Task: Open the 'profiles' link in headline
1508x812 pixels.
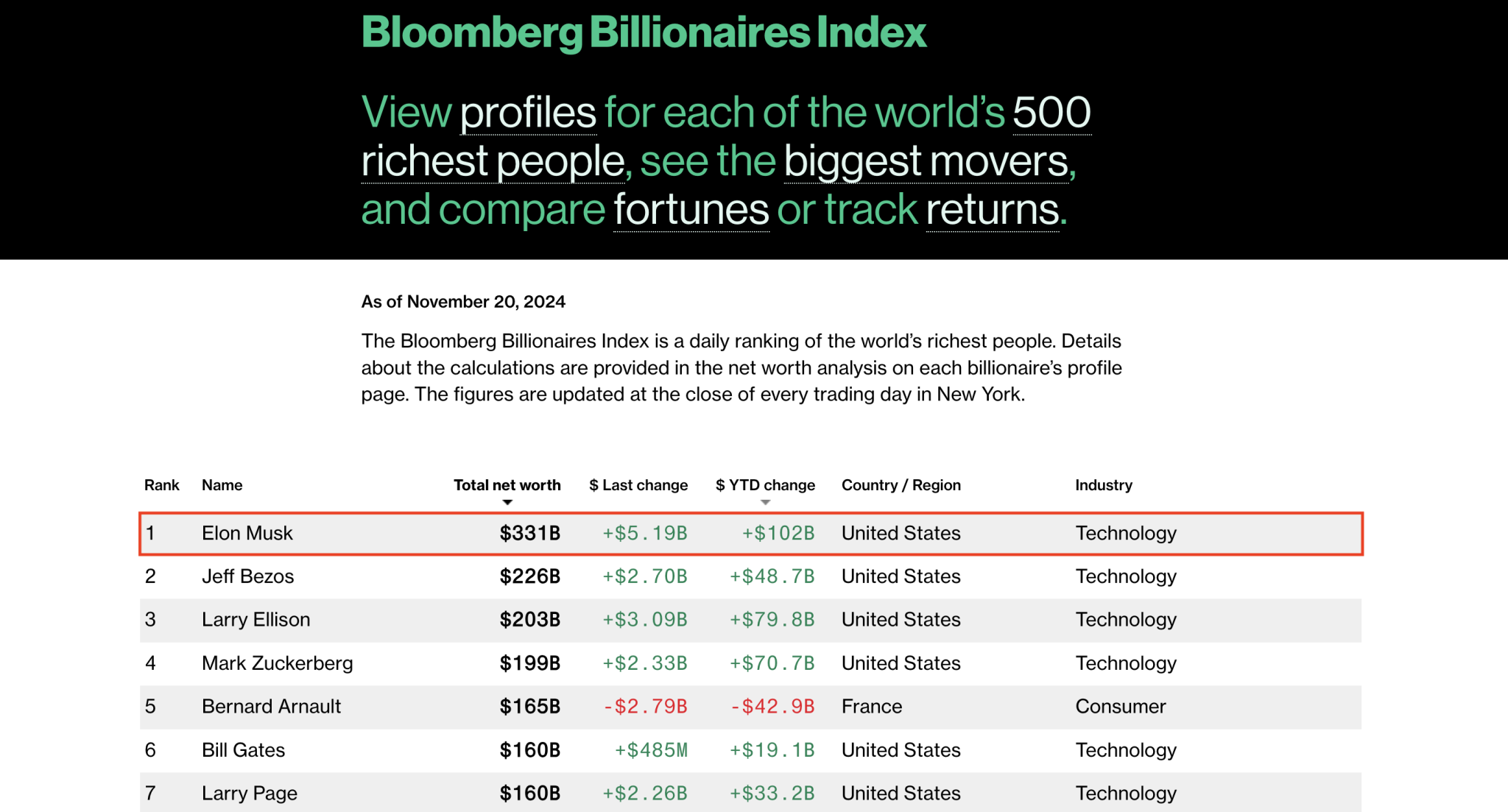Action: point(528,113)
